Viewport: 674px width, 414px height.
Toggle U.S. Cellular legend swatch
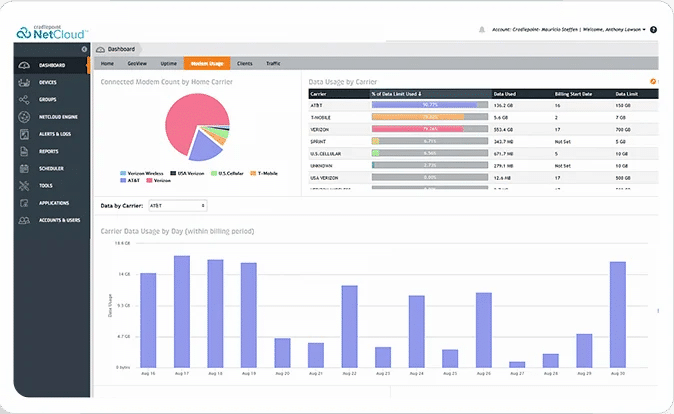click(x=214, y=173)
